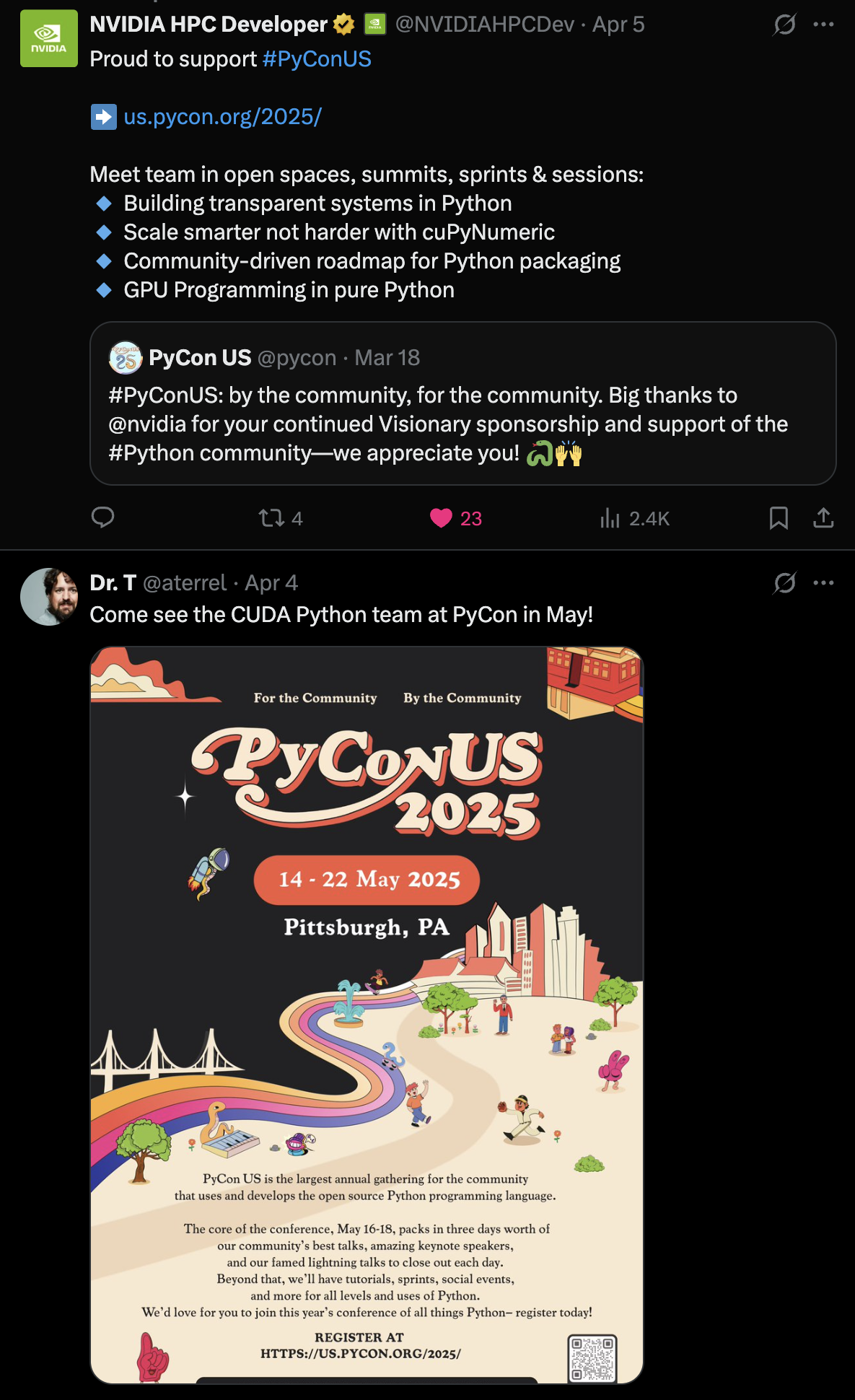Viewport: 855px width, 1400px height.
Task: Open the Apr 4 post timestamp
Action: tap(271, 583)
